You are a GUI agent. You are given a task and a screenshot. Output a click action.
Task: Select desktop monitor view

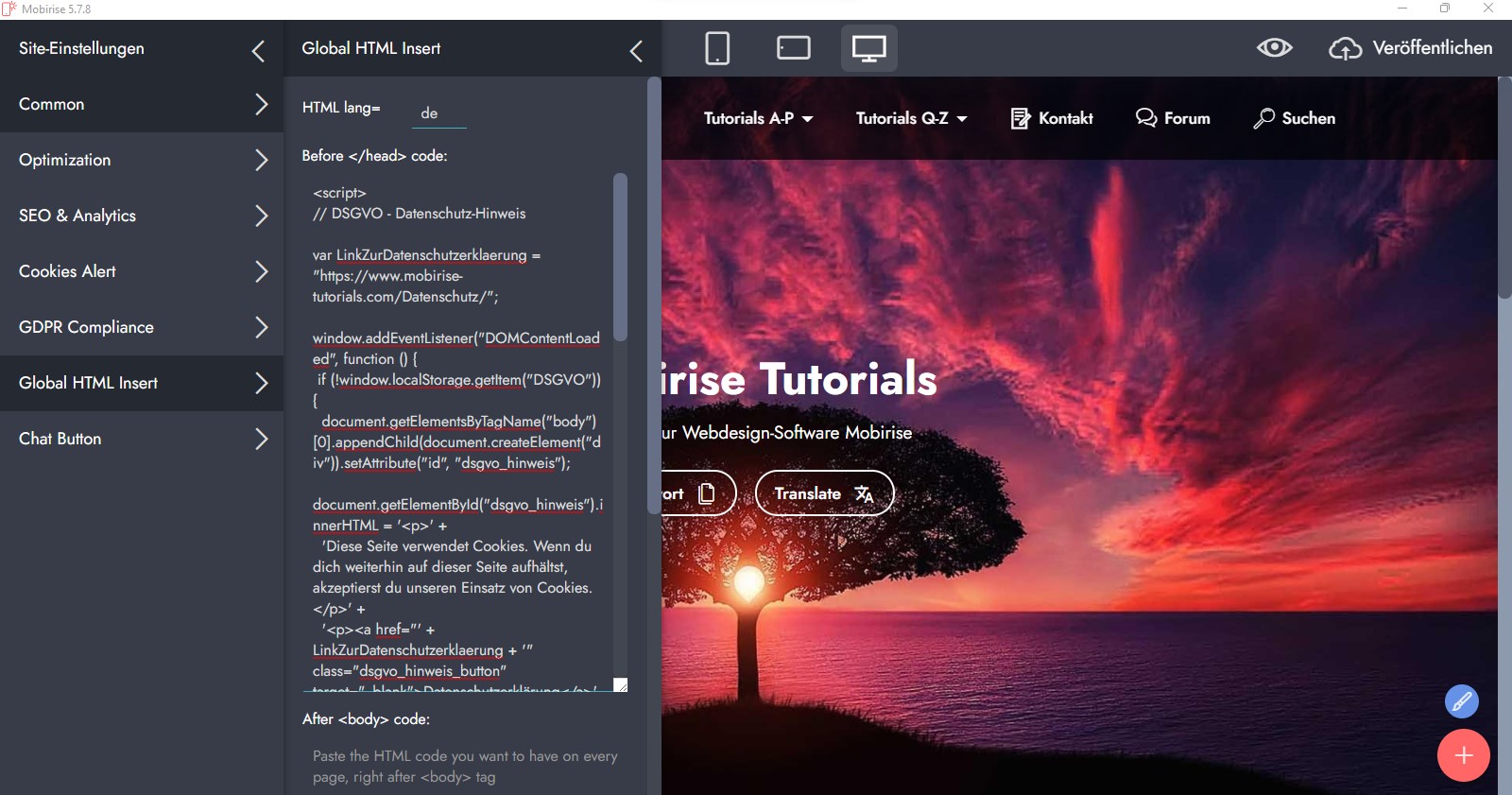click(868, 48)
